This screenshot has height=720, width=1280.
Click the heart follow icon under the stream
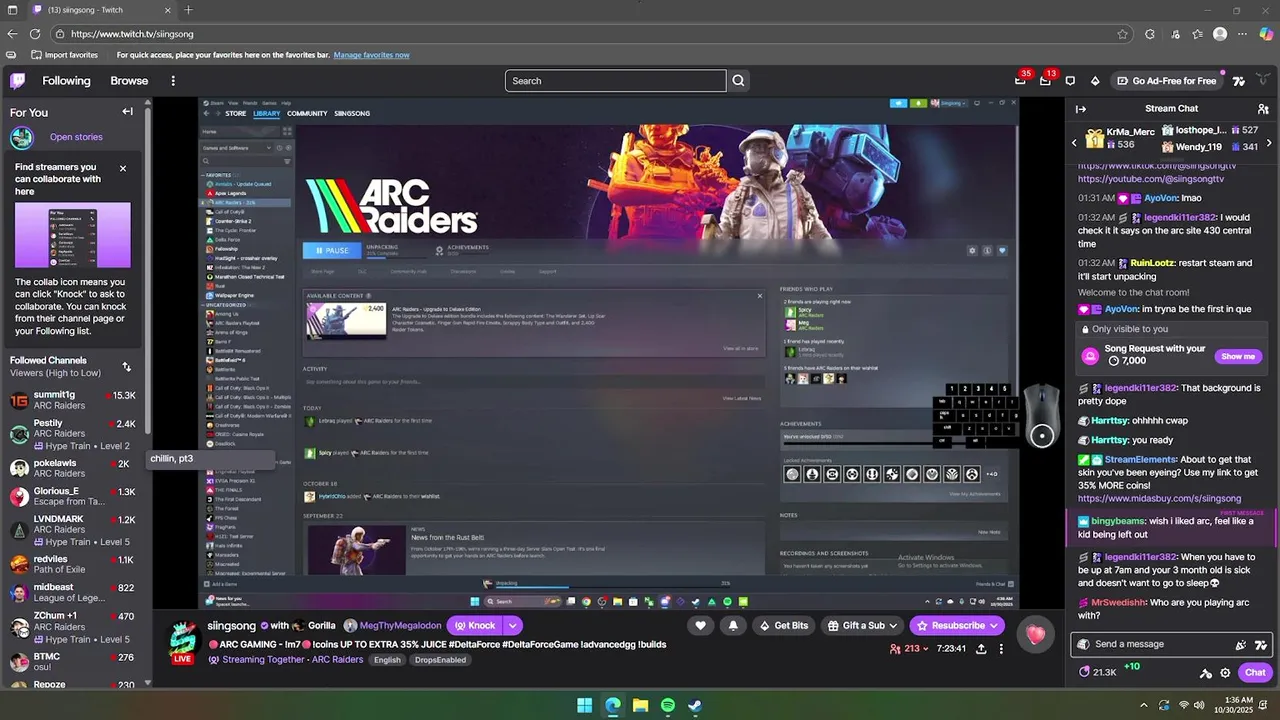[x=700, y=626]
